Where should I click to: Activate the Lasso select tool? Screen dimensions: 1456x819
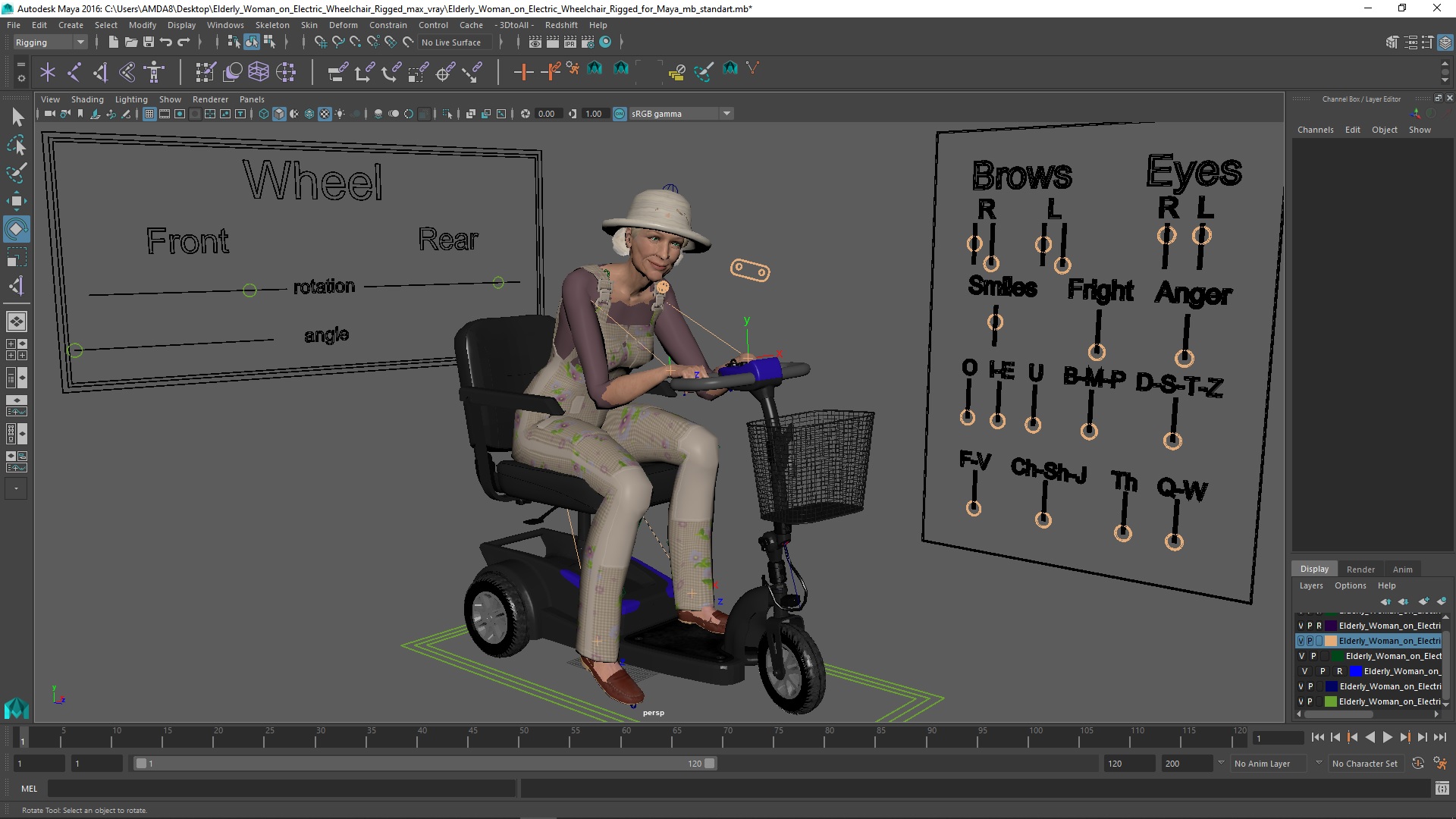tap(16, 145)
